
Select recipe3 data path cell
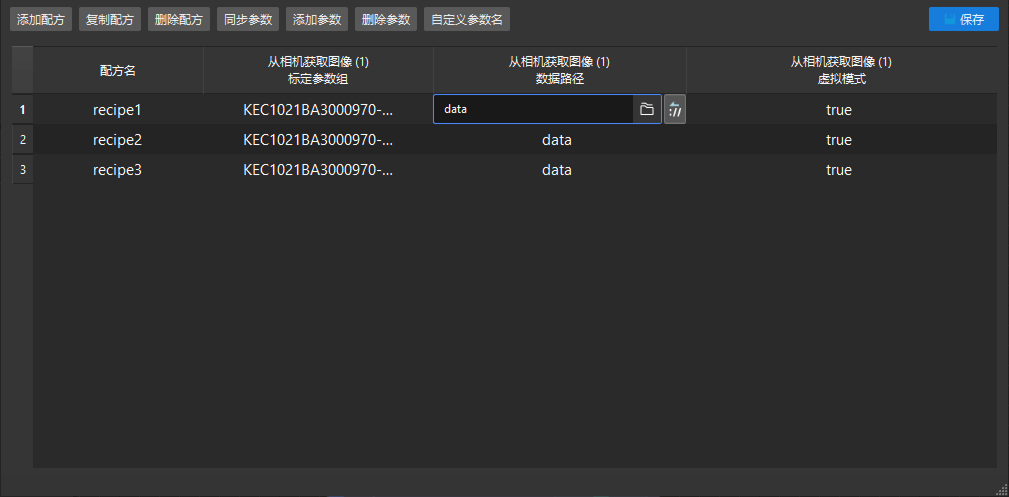coord(559,170)
